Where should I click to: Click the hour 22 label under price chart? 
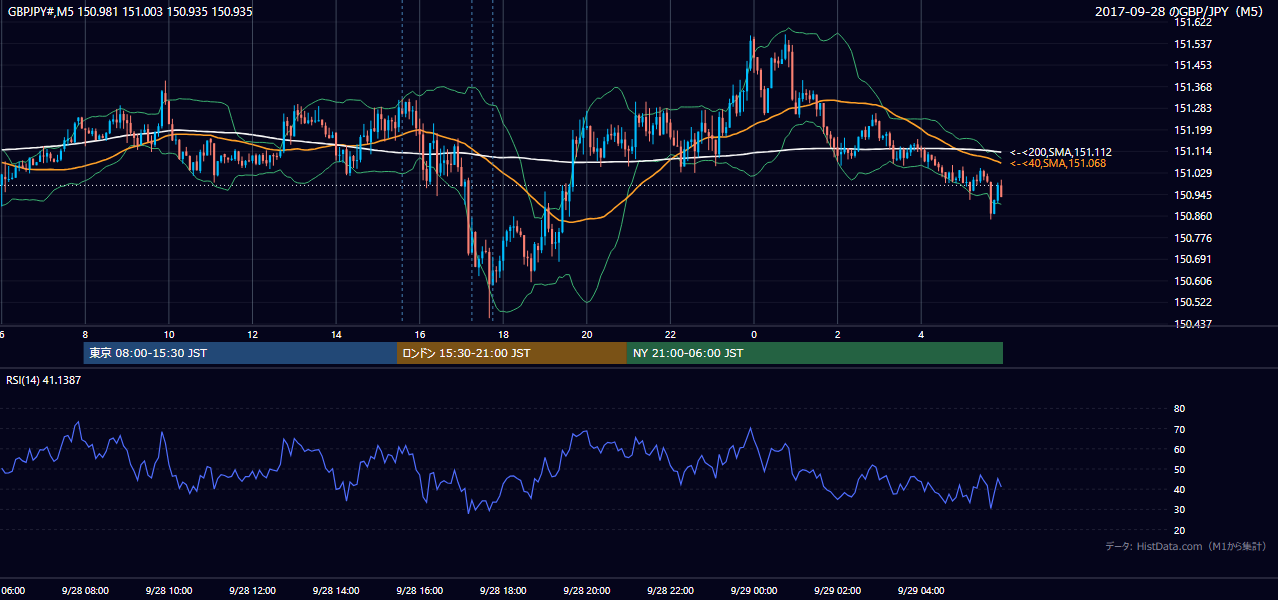point(671,334)
